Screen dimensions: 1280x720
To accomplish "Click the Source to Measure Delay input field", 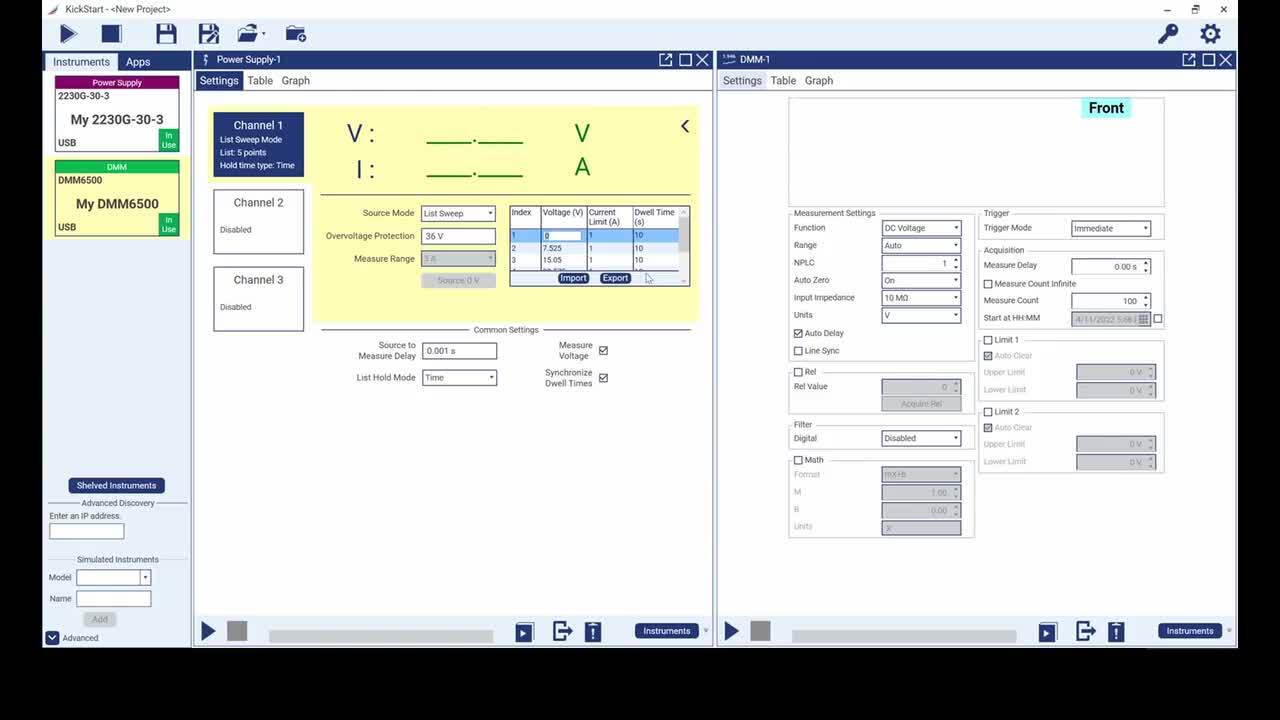I will 458,350.
